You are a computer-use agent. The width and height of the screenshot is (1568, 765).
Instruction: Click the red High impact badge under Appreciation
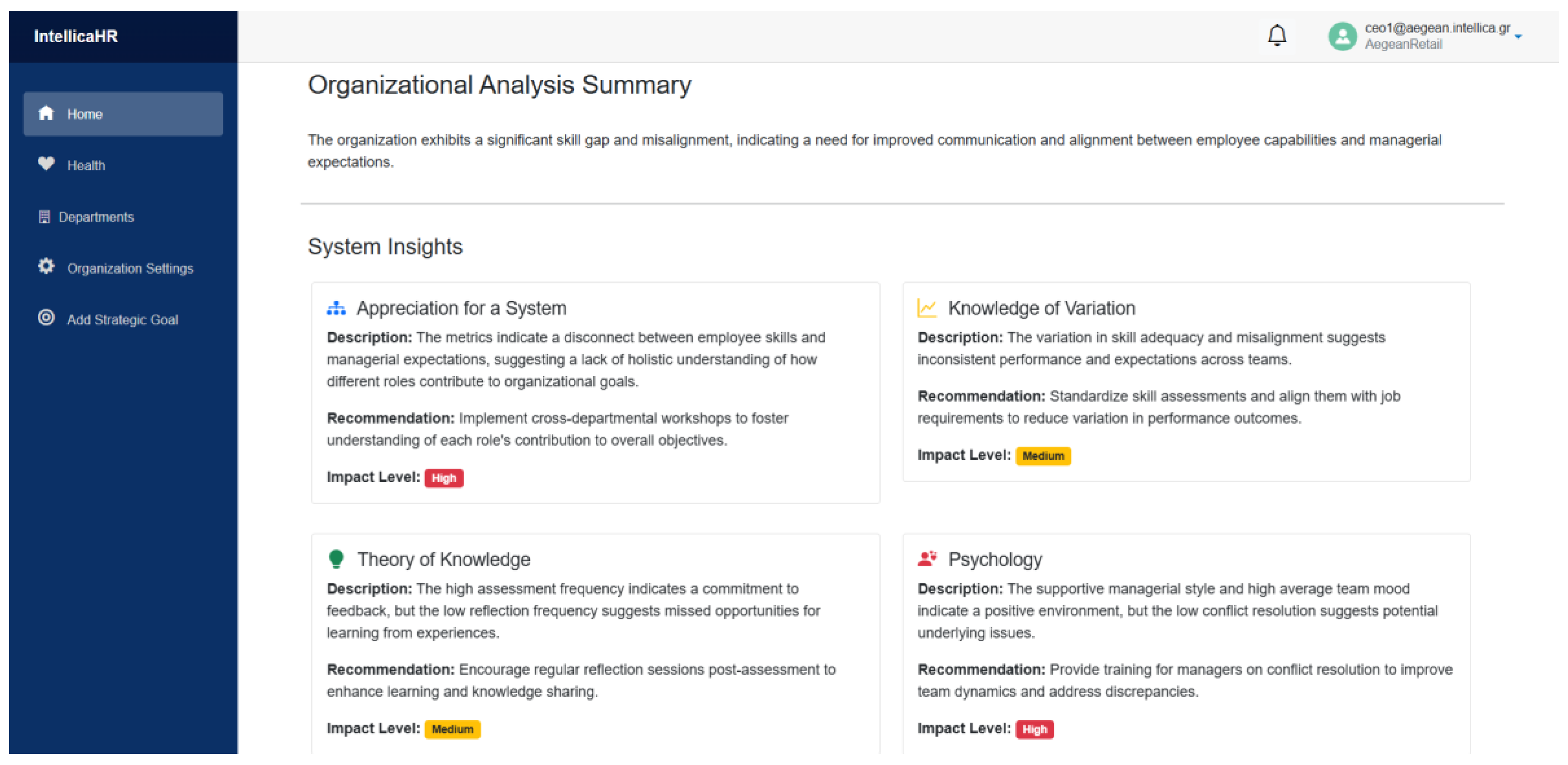point(444,478)
